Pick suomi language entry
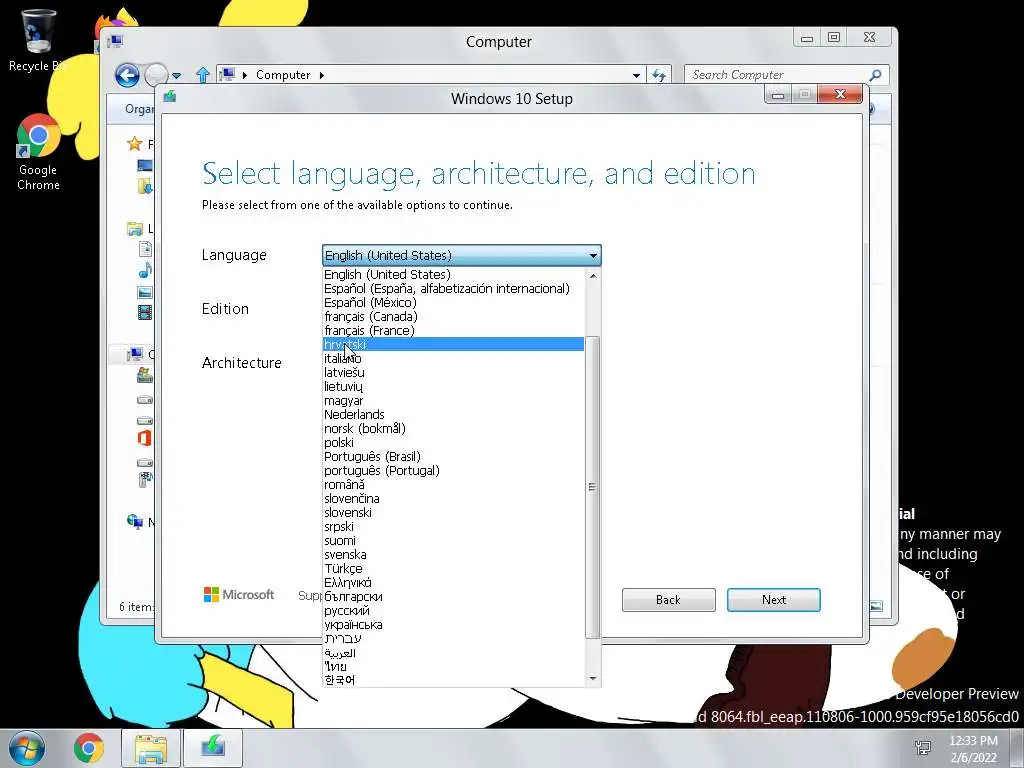Image resolution: width=1024 pixels, height=768 pixels. click(453, 540)
